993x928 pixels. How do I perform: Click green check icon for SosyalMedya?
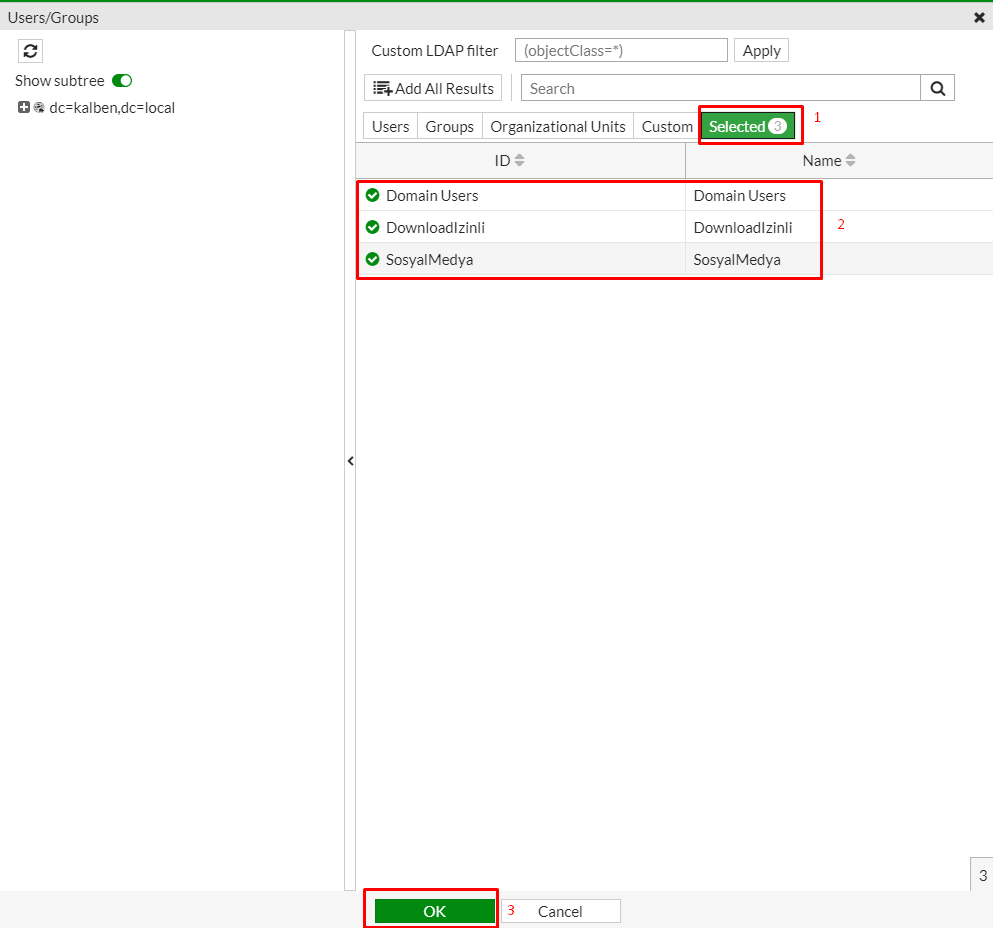click(x=372, y=259)
